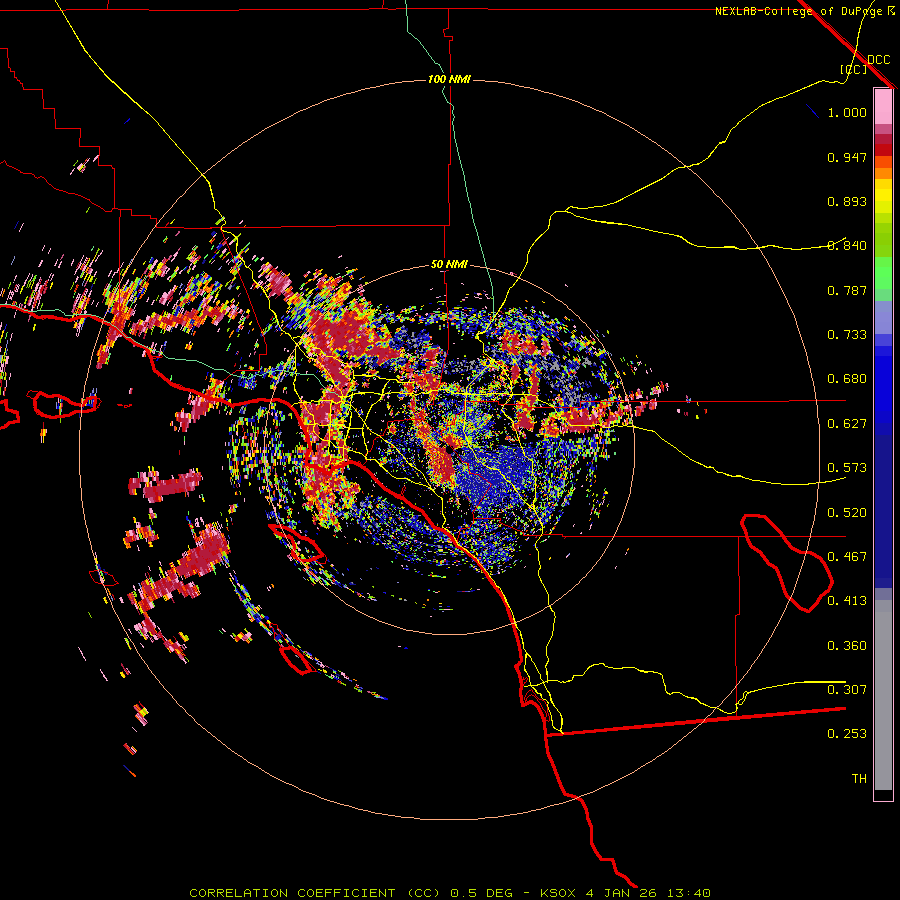
Task: Click the 0.413 scale value
Action: 847,601
